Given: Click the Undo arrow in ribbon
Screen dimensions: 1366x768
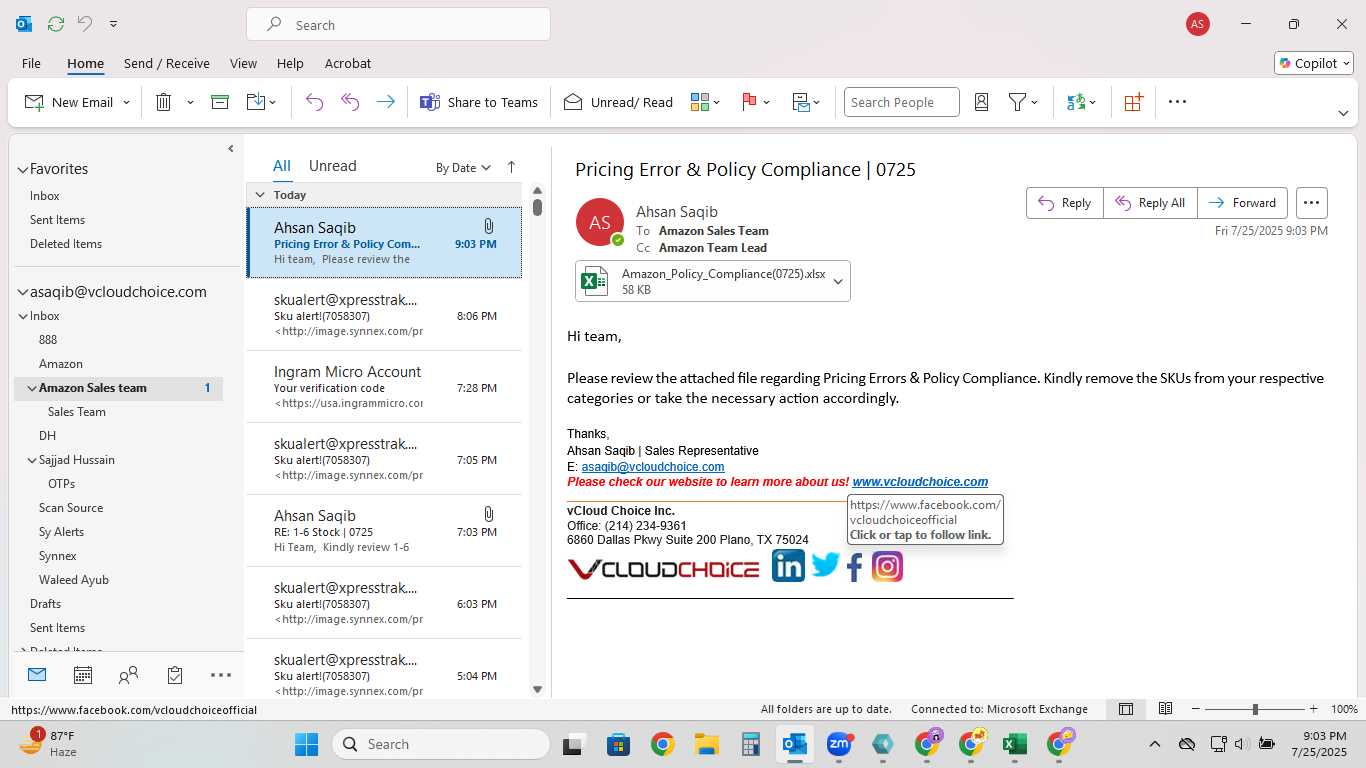Looking at the screenshot, I should pos(314,102).
